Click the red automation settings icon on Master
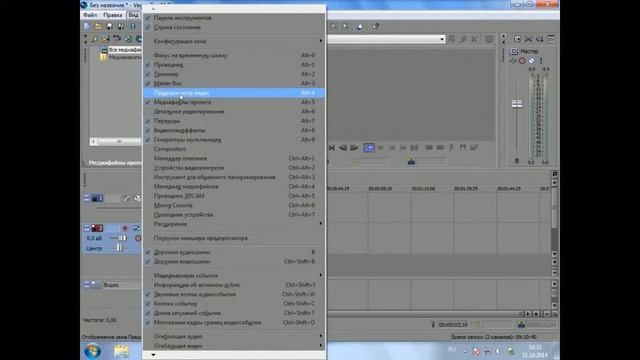640x360 pixels. pos(522,61)
